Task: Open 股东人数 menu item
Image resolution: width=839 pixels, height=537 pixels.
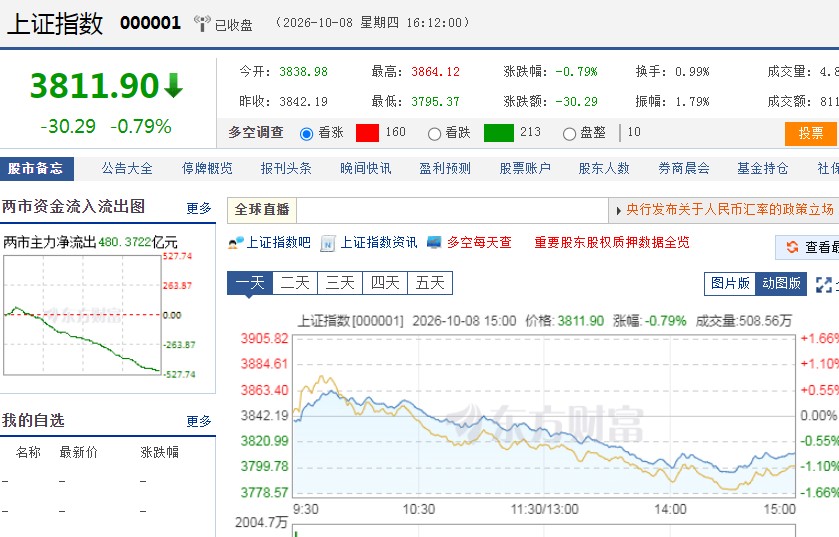Action: coord(604,168)
